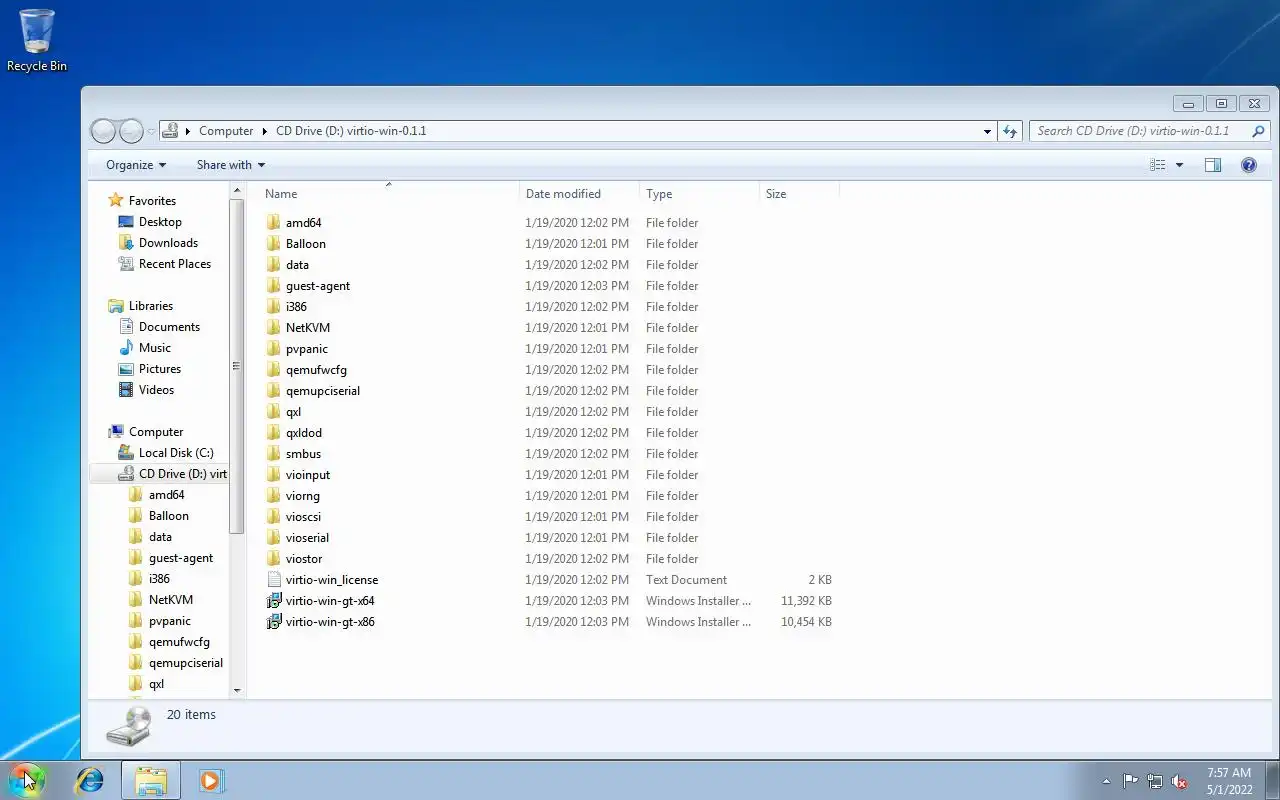Select qemupciserial folder in navigation tree

coord(185,663)
